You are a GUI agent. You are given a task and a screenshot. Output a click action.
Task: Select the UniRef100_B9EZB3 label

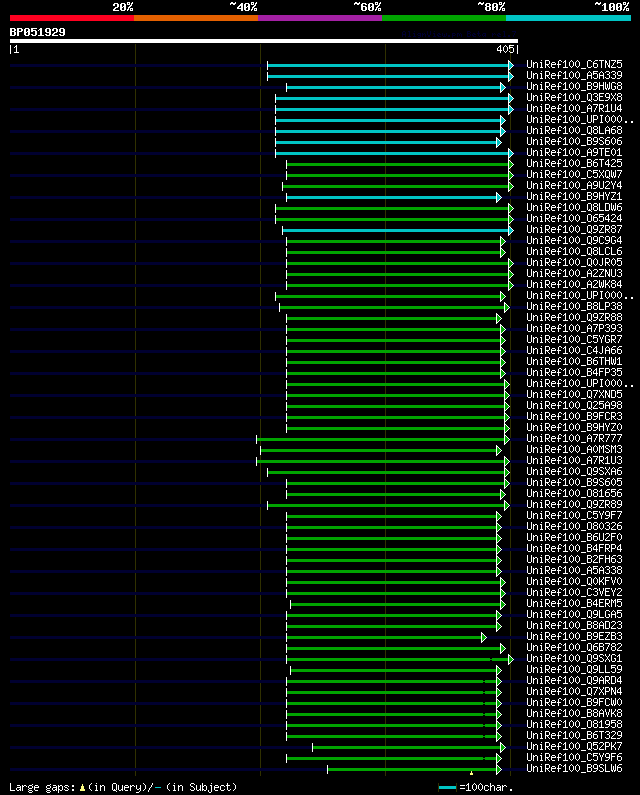574,636
